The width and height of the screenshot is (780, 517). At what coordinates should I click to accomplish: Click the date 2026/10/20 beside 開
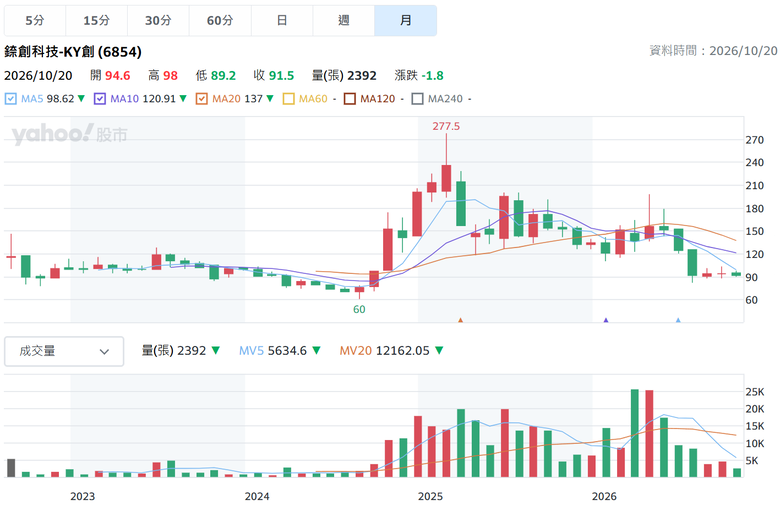coord(38,76)
